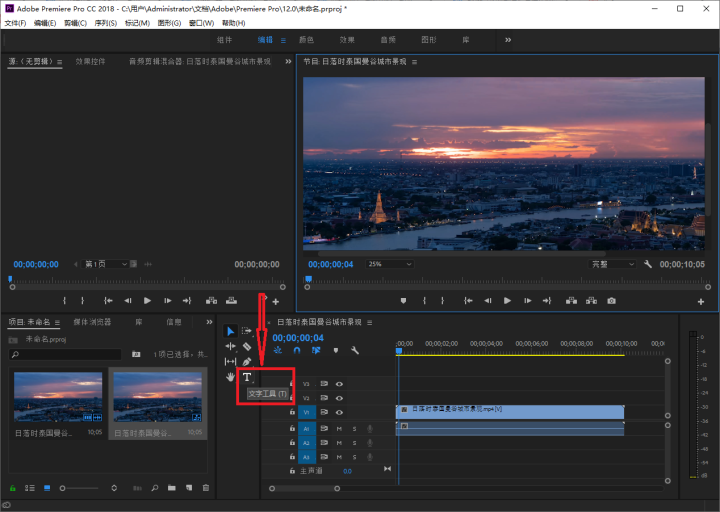Click Extract button in Program monitor
The image size is (720, 512).
[591, 301]
